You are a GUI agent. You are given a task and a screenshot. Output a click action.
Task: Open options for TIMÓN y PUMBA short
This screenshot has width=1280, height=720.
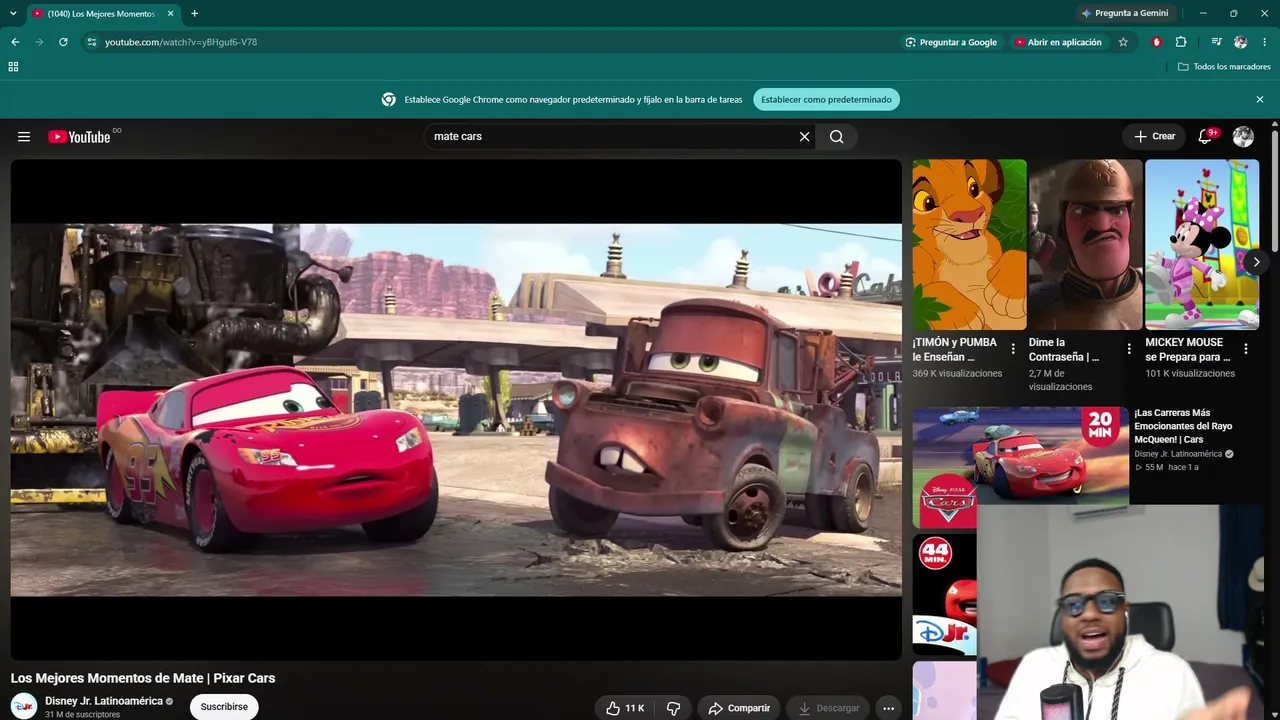pos(1013,349)
